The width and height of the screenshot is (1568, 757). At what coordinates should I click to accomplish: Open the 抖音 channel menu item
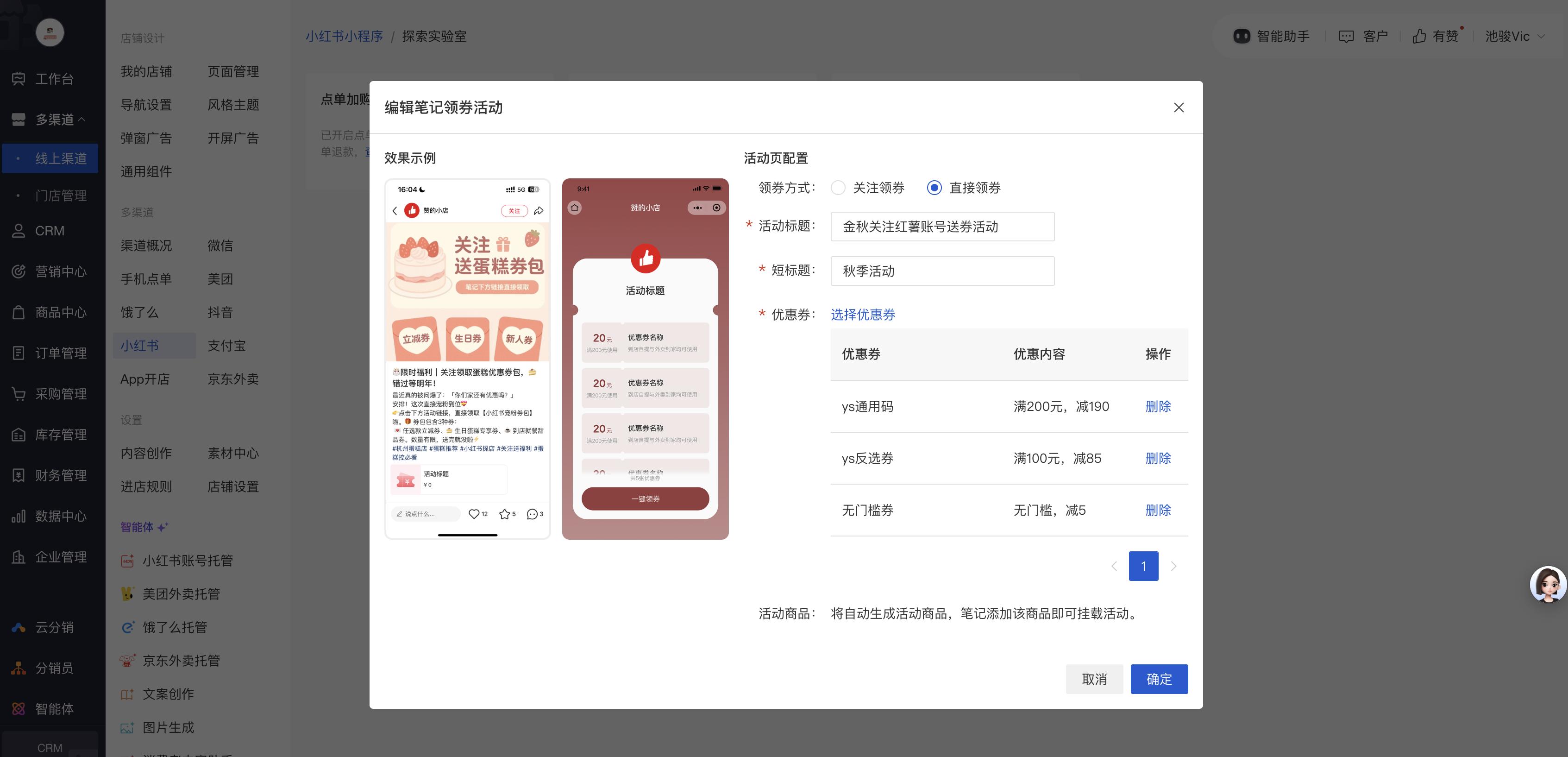[x=220, y=312]
